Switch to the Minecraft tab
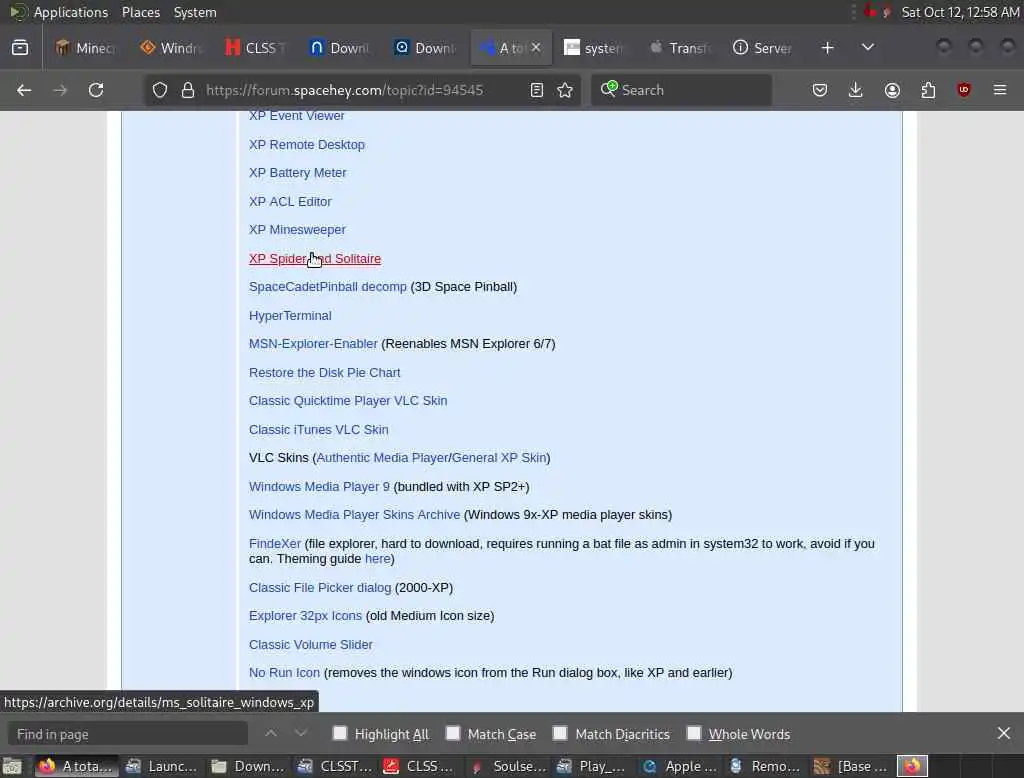This screenshot has width=1024, height=778. click(85, 48)
